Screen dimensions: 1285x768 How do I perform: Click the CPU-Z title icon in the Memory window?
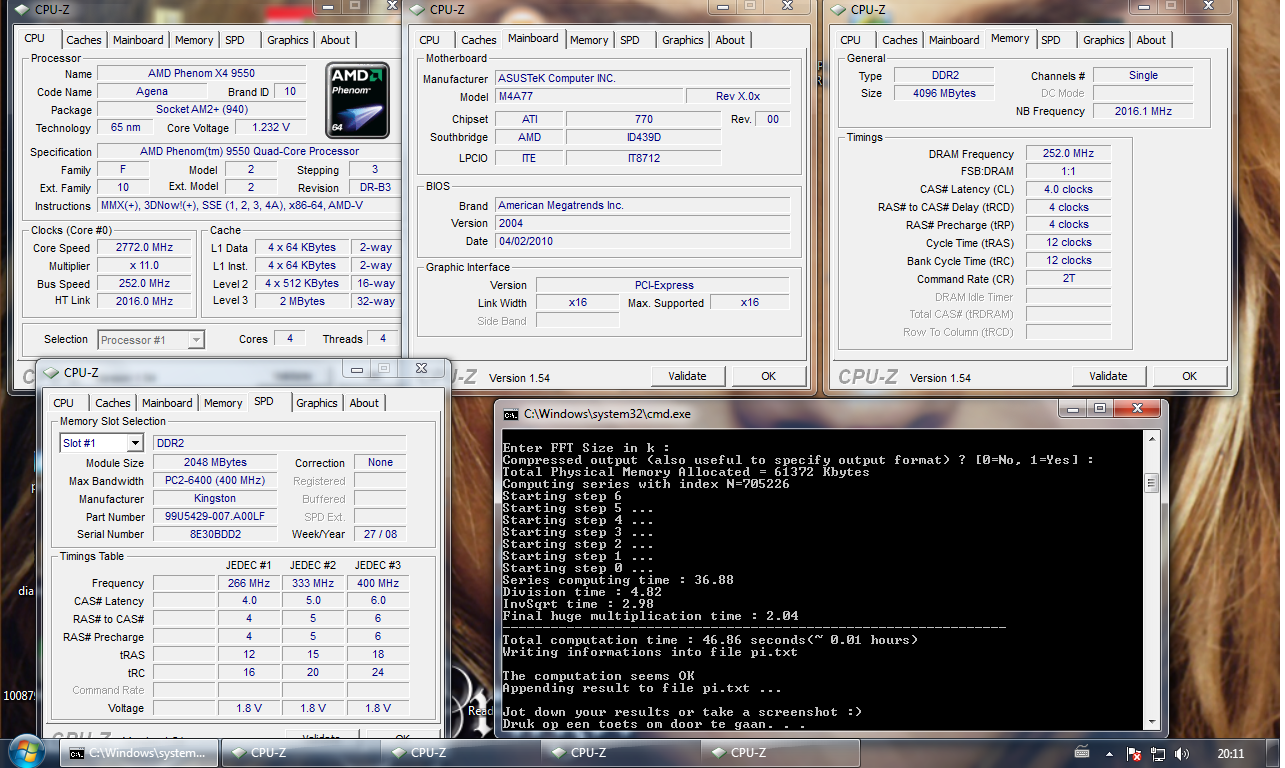pos(837,10)
